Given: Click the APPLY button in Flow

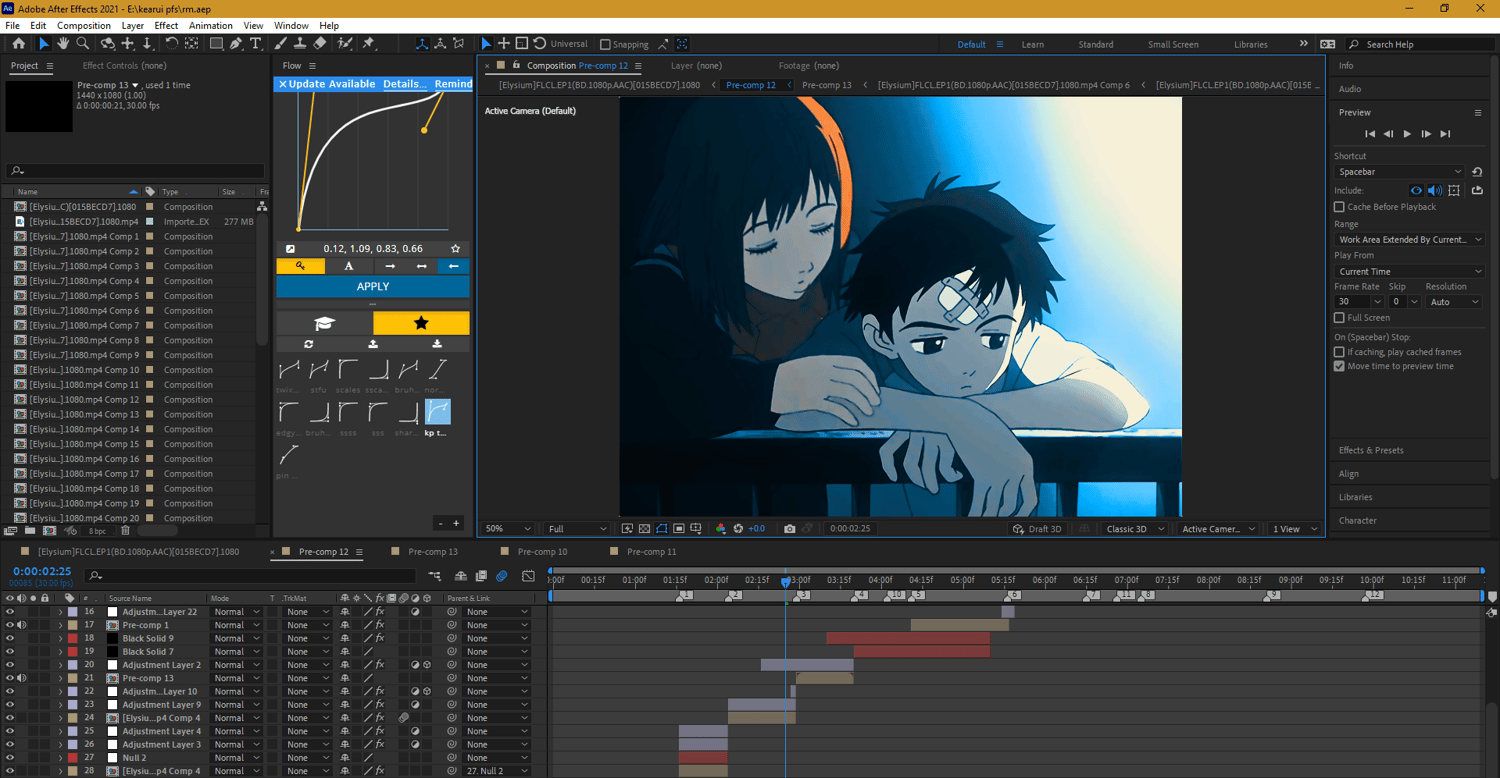Looking at the screenshot, I should click(373, 286).
